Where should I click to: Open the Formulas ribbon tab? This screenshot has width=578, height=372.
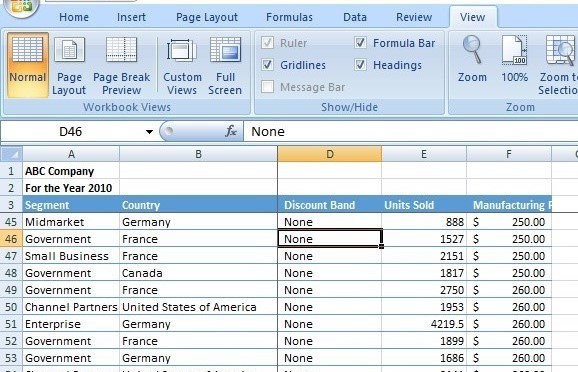click(289, 17)
